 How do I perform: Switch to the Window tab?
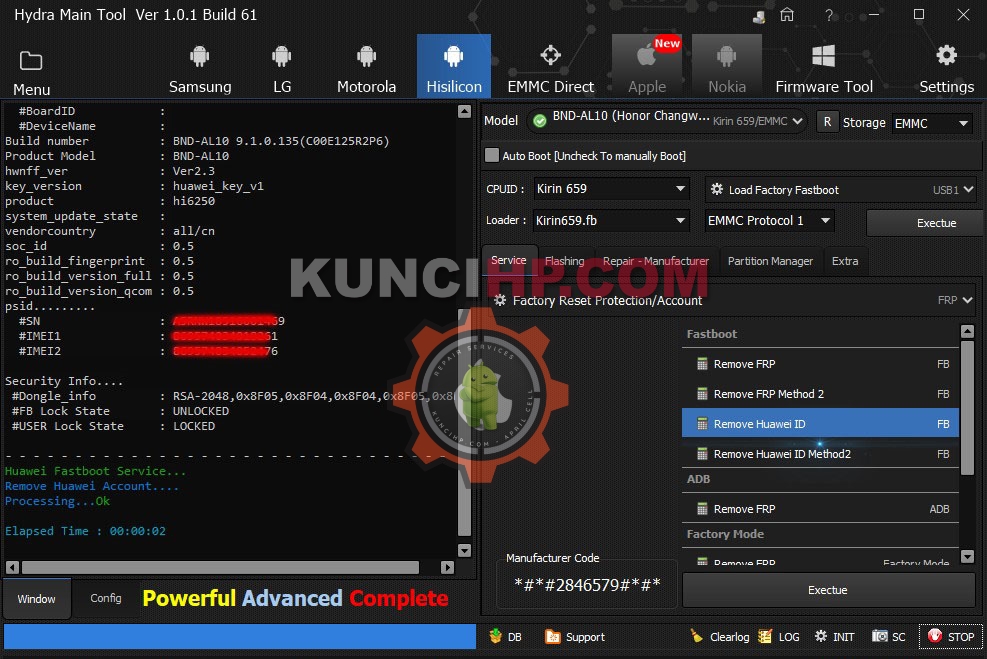pyautogui.click(x=37, y=599)
